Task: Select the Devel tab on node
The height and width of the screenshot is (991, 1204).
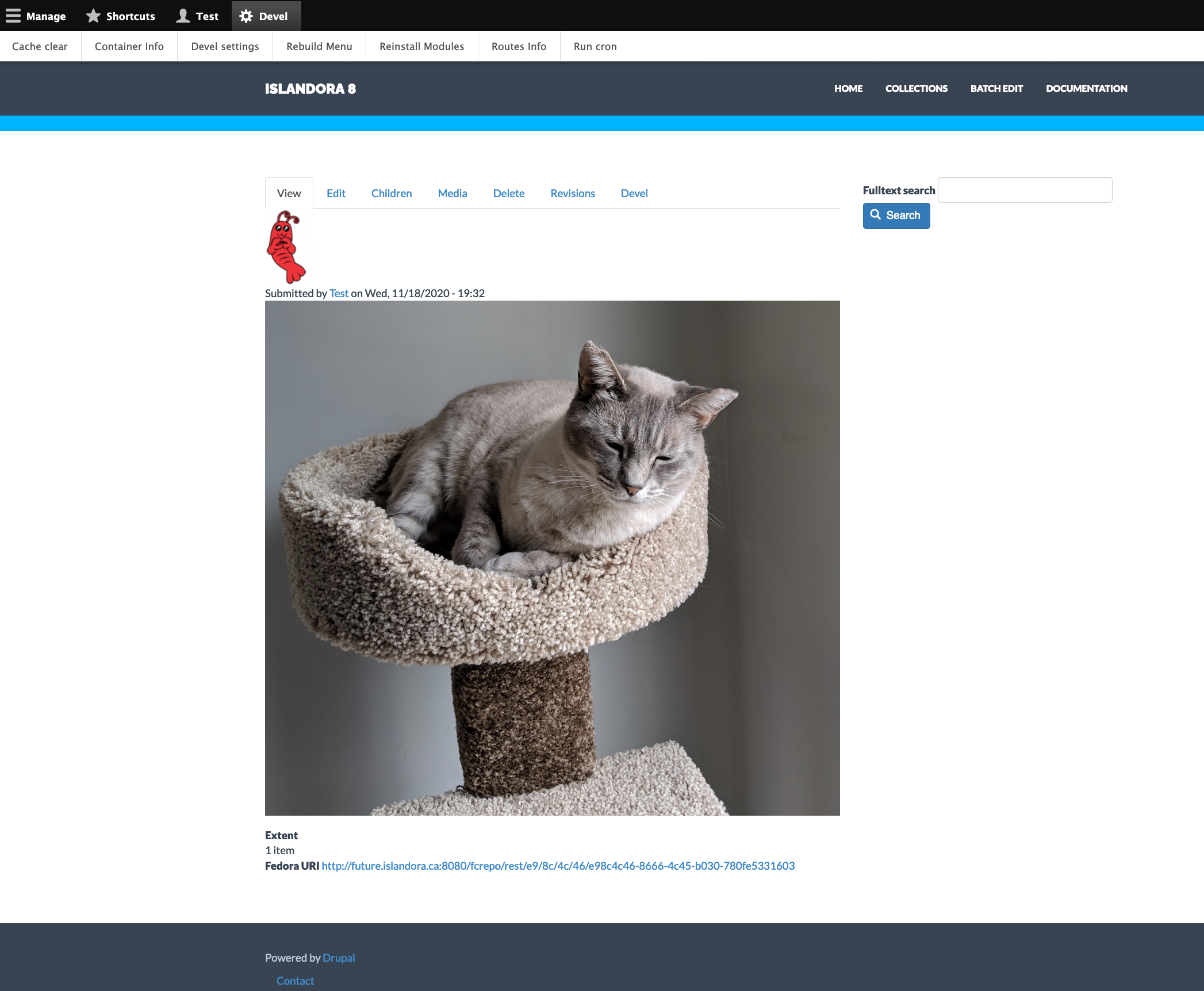Action: [634, 193]
